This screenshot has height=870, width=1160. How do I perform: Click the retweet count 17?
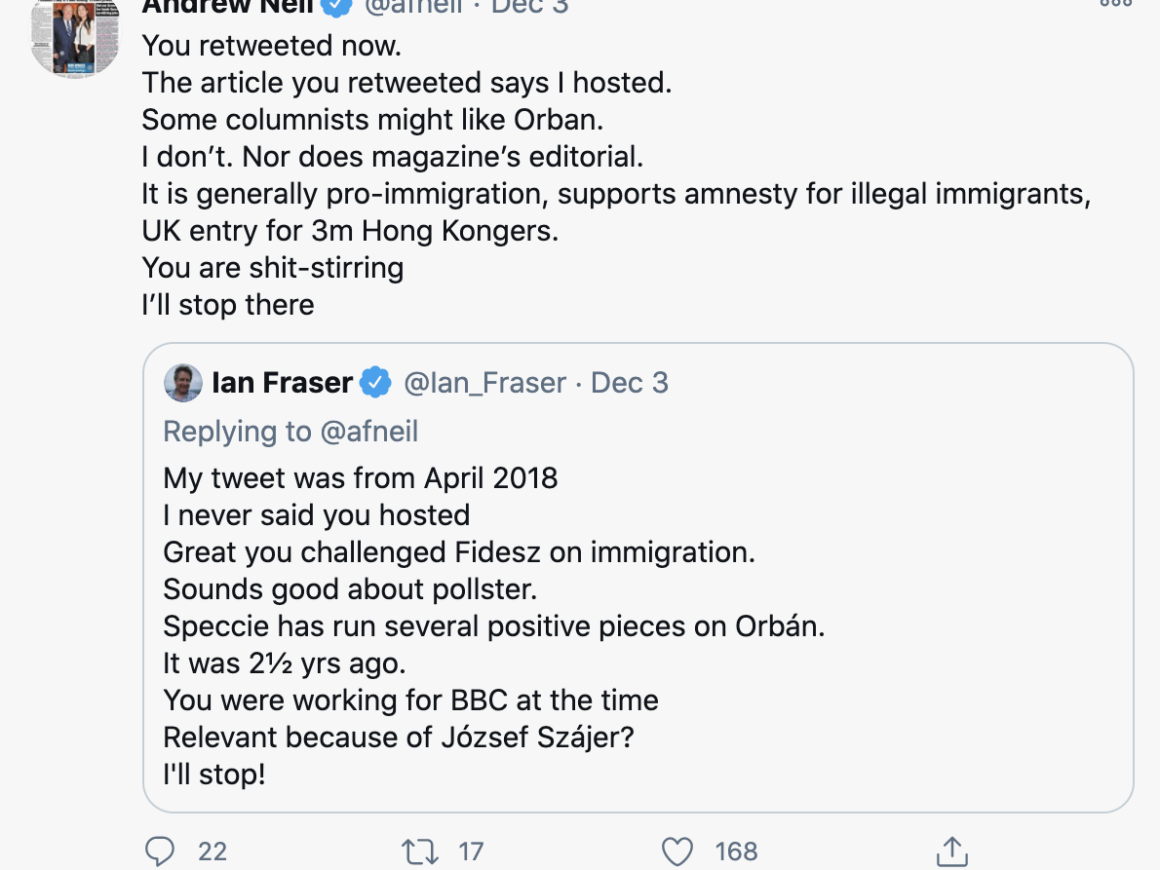[x=471, y=851]
